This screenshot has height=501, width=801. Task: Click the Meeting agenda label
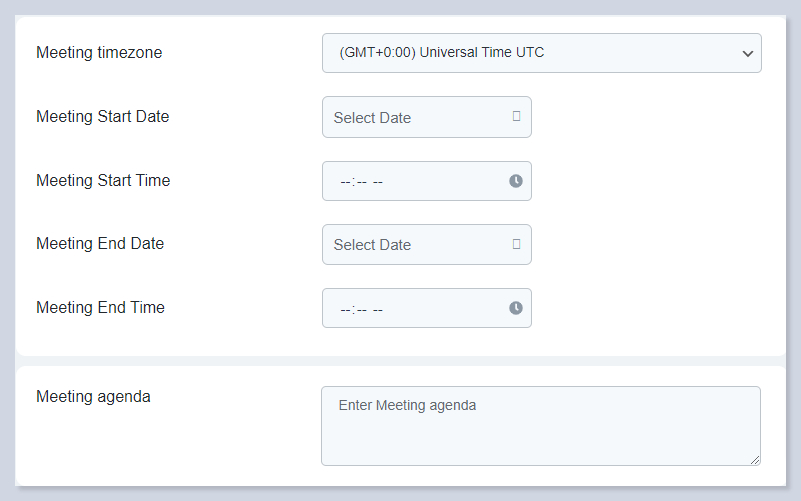tap(93, 396)
